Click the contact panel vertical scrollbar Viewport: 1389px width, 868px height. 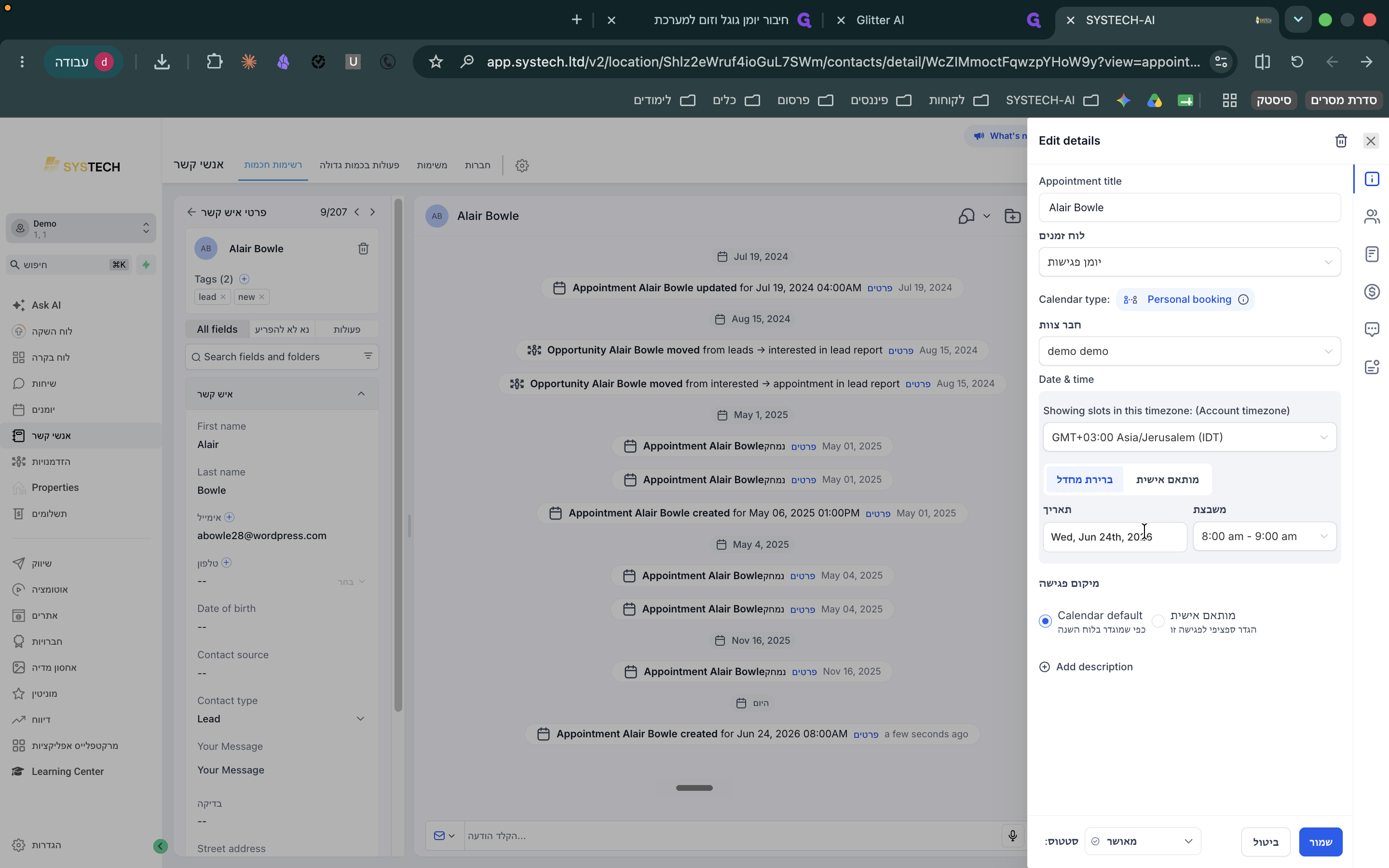[398, 455]
